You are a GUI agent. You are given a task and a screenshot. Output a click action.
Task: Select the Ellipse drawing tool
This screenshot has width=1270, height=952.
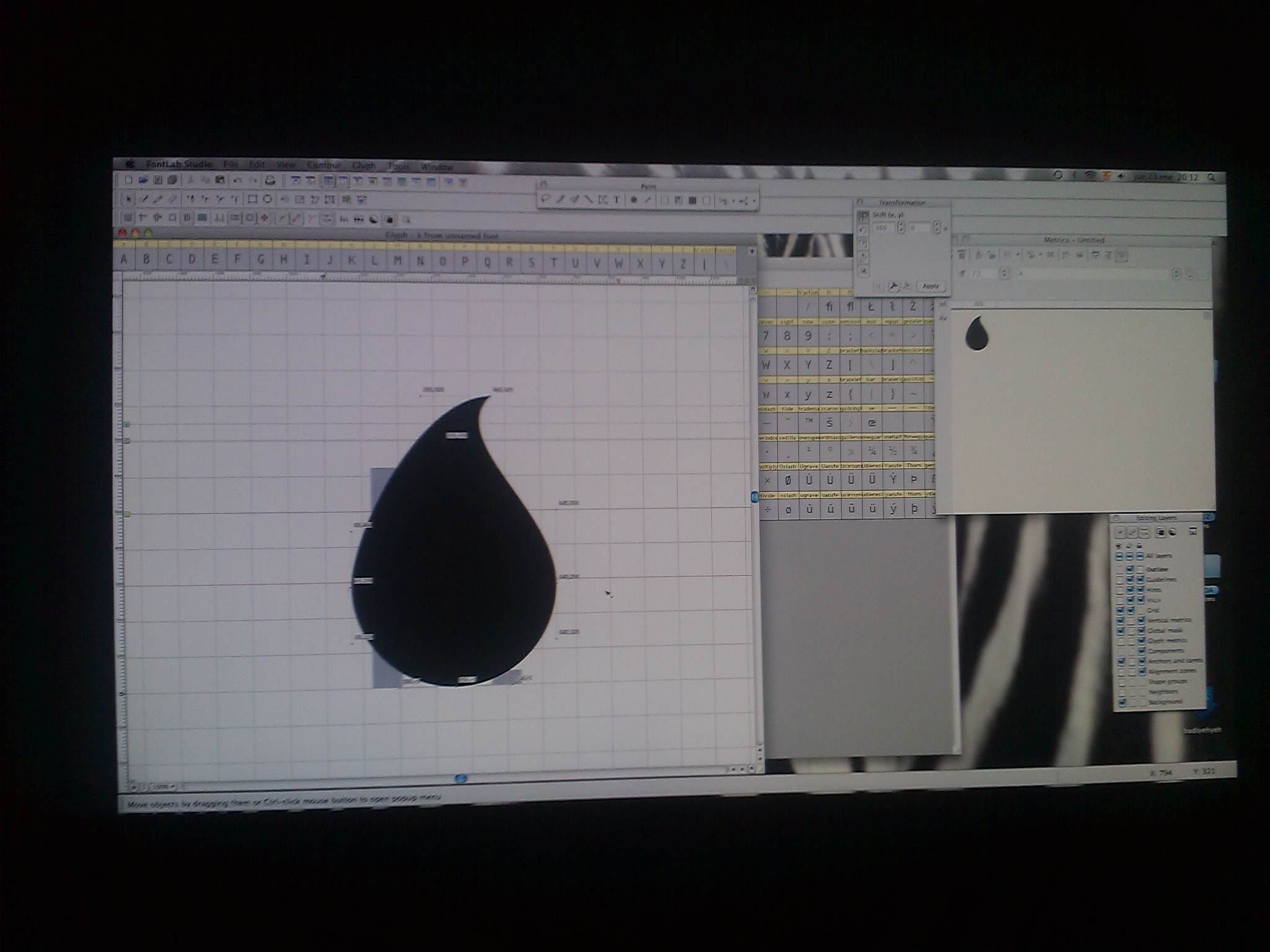coord(267,200)
